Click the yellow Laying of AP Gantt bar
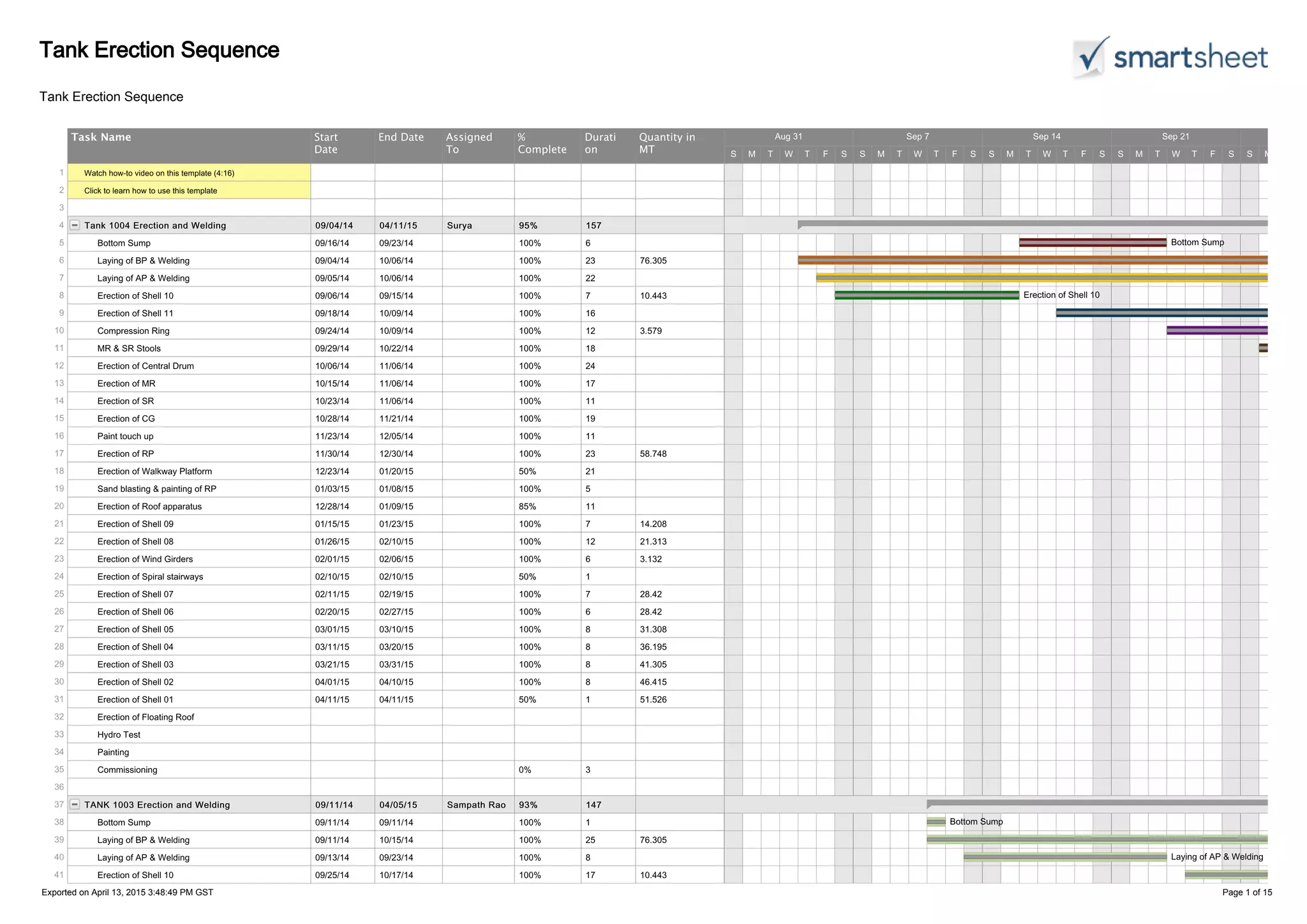 pyautogui.click(x=1041, y=278)
